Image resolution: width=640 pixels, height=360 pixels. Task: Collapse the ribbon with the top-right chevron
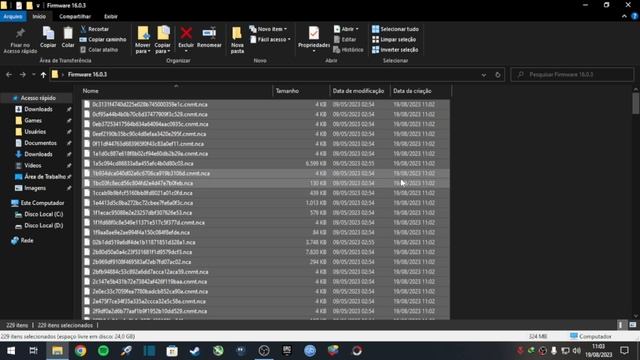pos(624,16)
